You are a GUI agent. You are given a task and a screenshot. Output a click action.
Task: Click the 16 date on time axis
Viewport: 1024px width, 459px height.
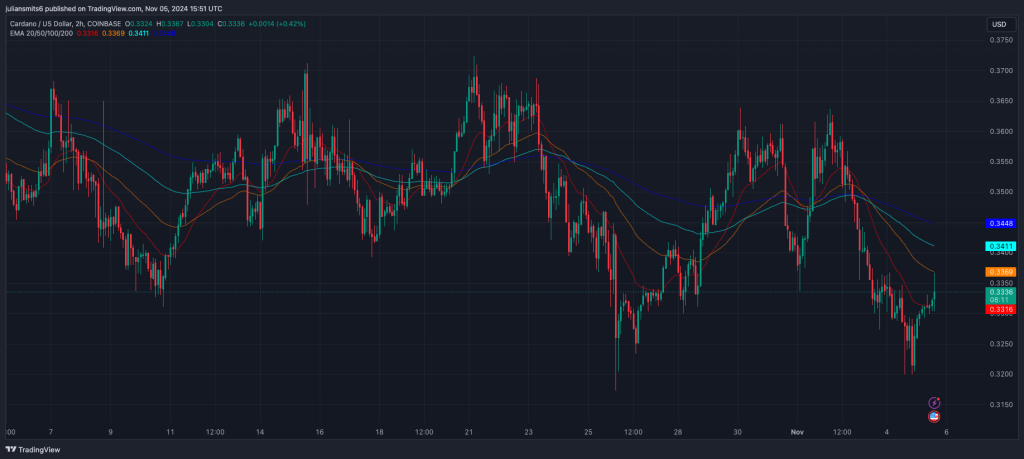click(319, 432)
